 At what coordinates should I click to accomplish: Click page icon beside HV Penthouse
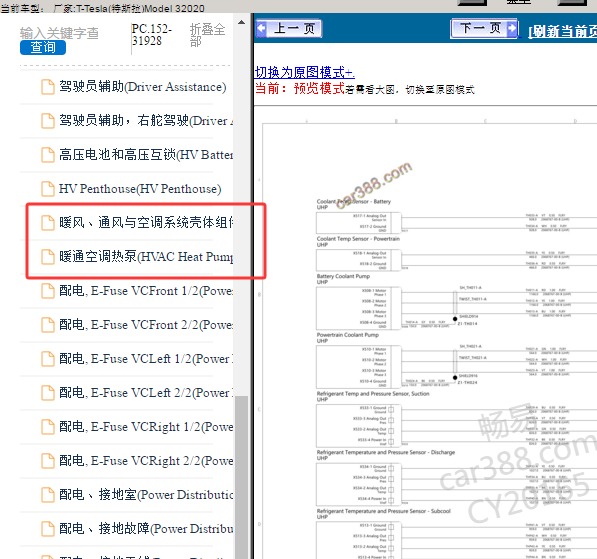(x=48, y=188)
